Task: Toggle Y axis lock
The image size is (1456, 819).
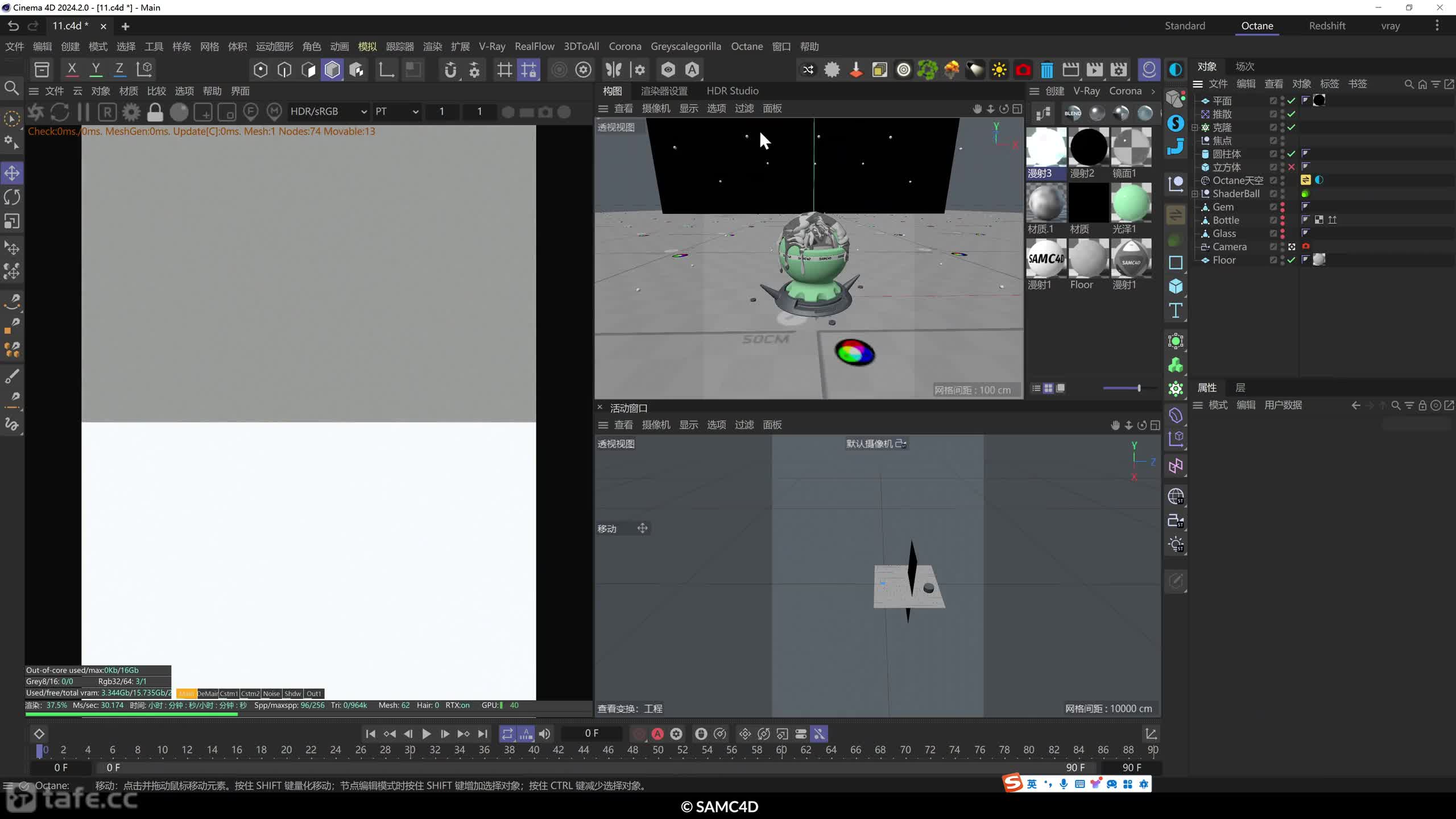Action: tap(96, 69)
